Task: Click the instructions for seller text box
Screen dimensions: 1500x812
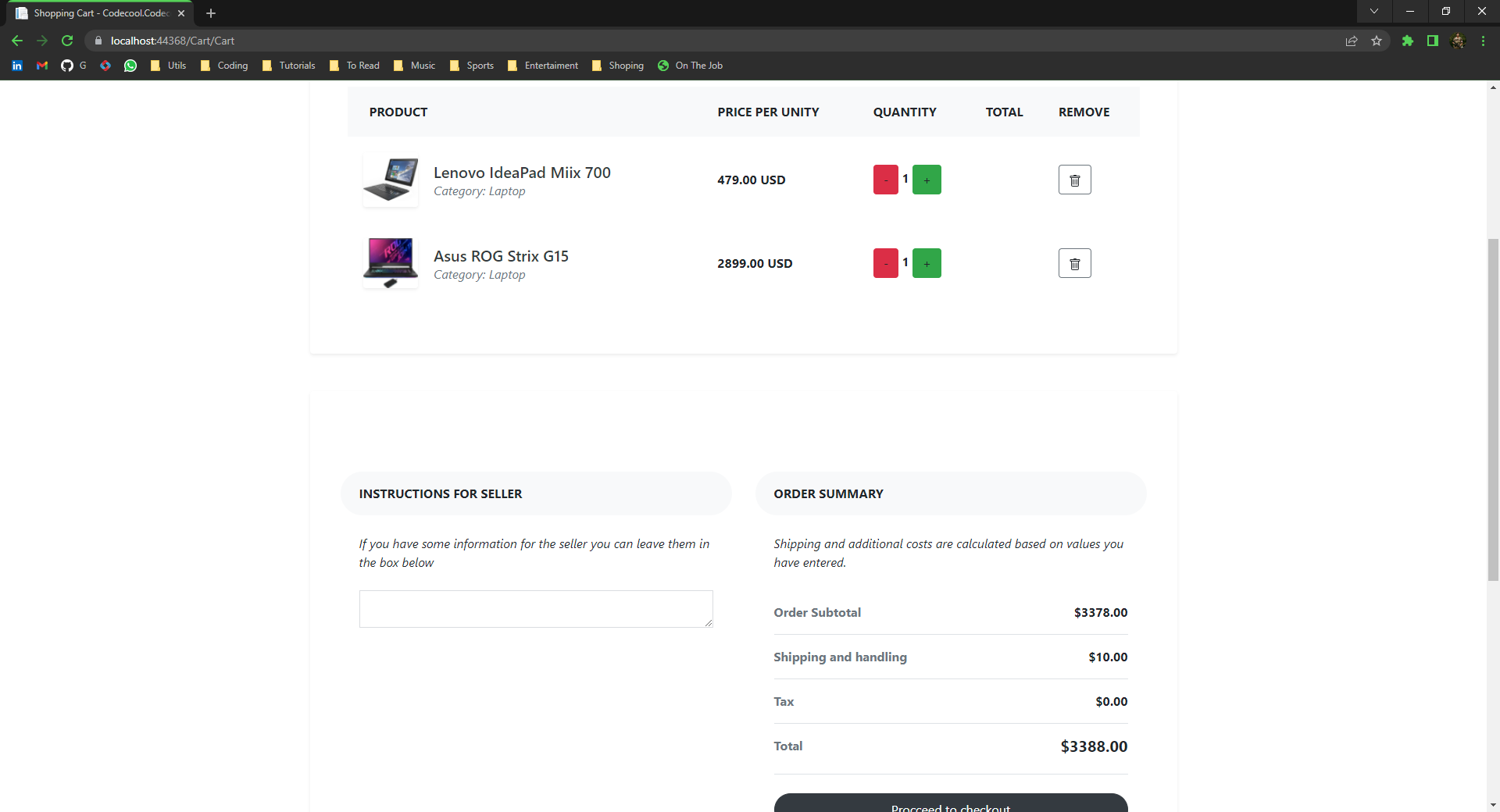Action: 536,609
